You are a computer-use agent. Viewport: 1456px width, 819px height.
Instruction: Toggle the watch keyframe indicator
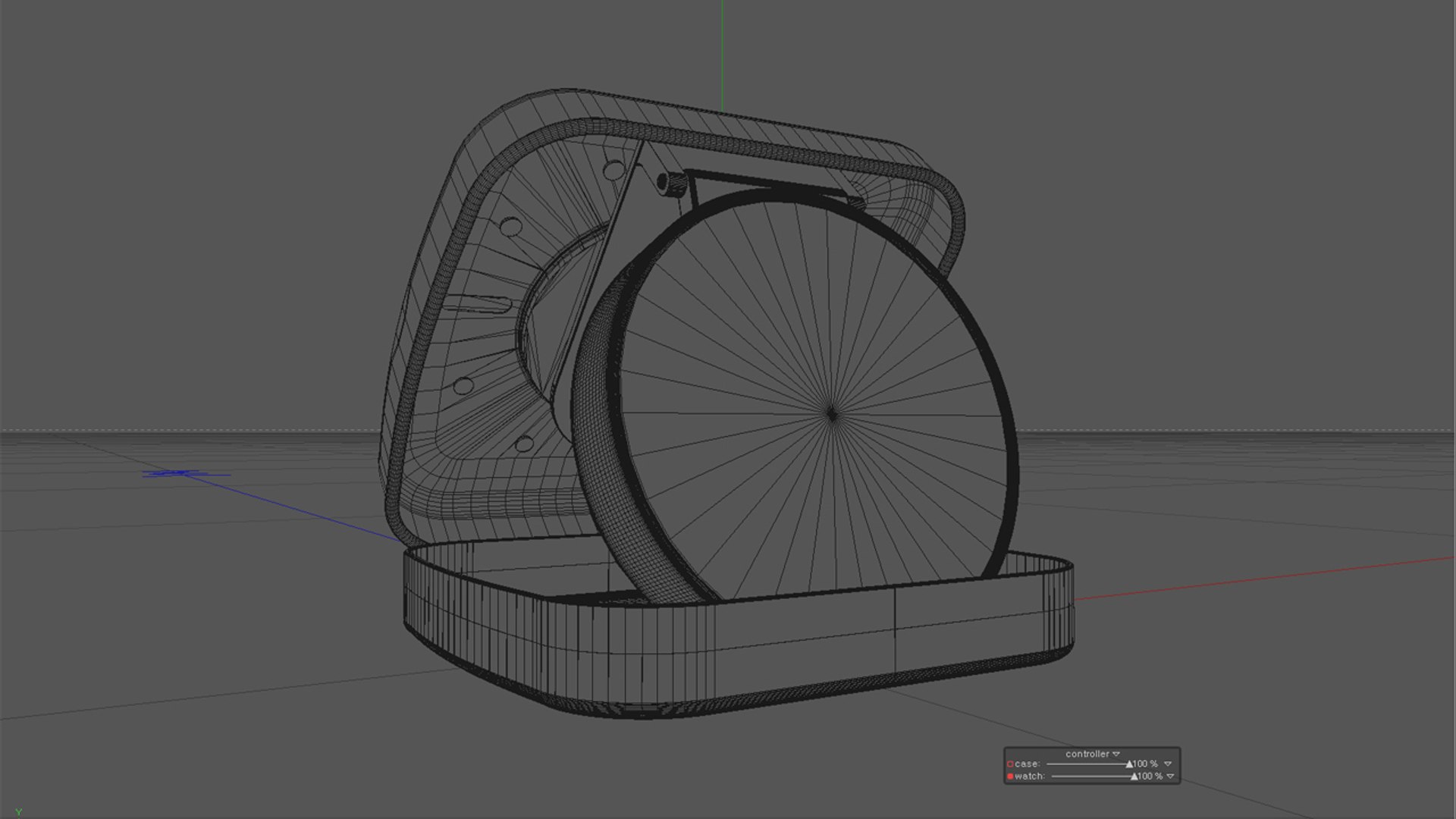pyautogui.click(x=1010, y=777)
